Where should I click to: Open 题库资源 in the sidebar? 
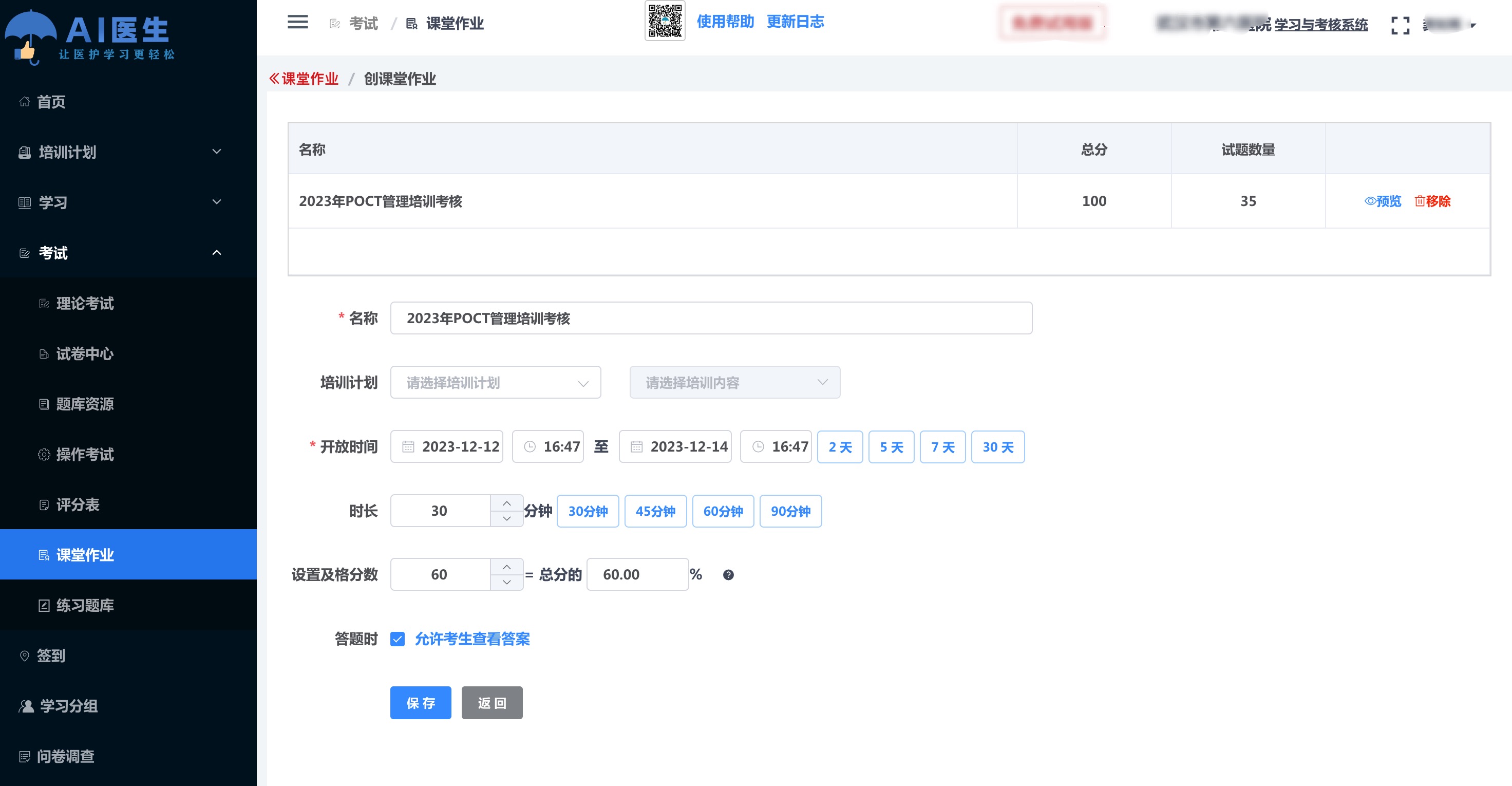(x=128, y=404)
